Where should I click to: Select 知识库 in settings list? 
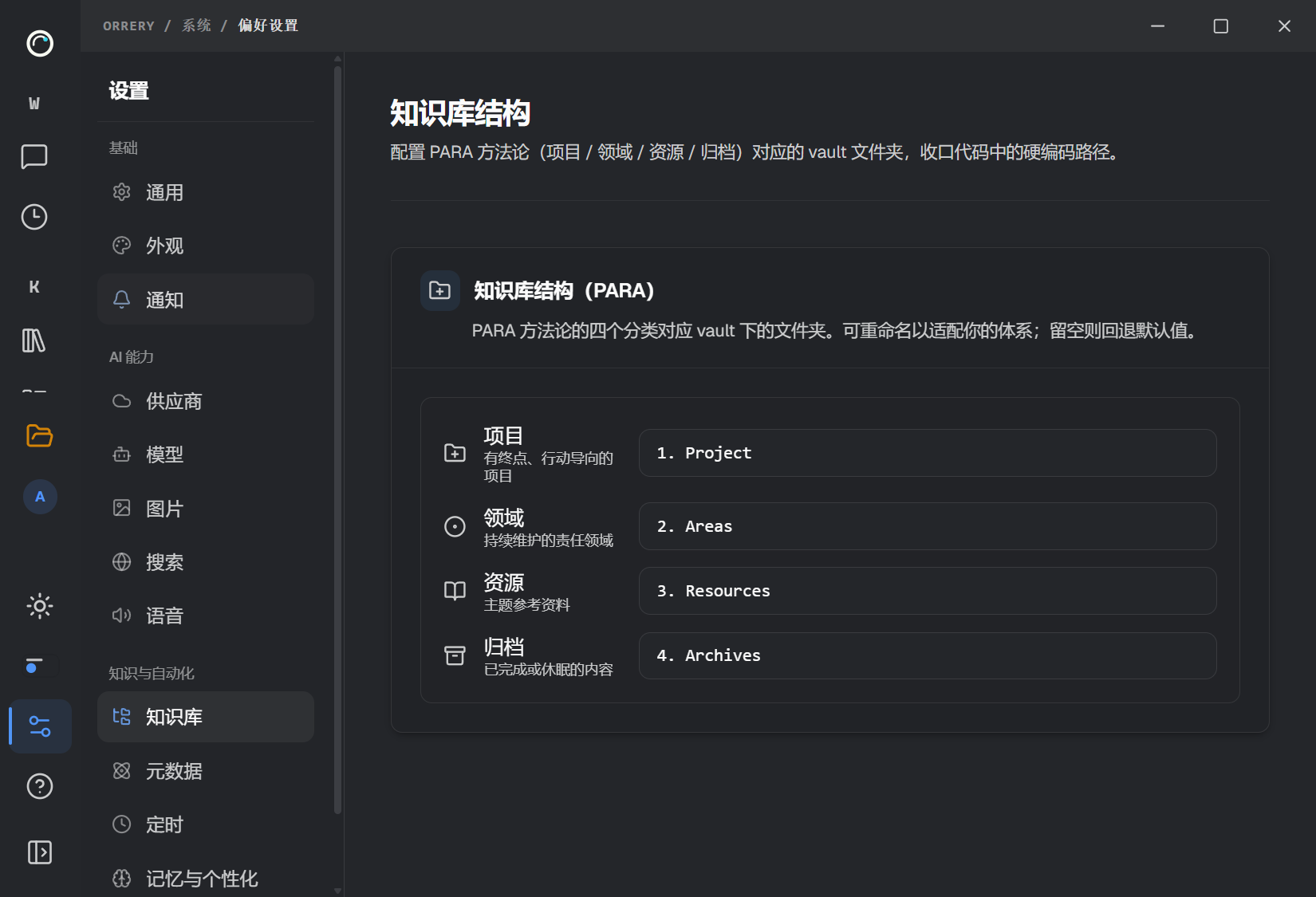coord(206,717)
